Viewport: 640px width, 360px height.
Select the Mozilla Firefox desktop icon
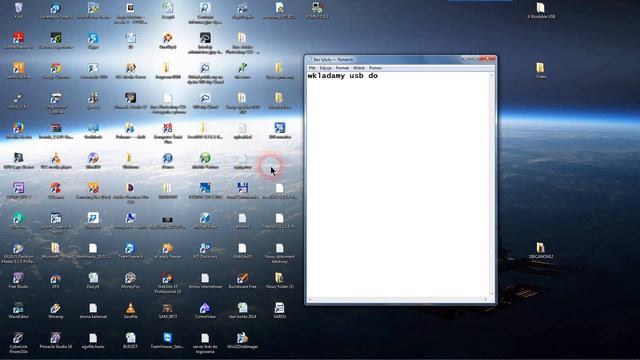pyautogui.click(x=18, y=131)
